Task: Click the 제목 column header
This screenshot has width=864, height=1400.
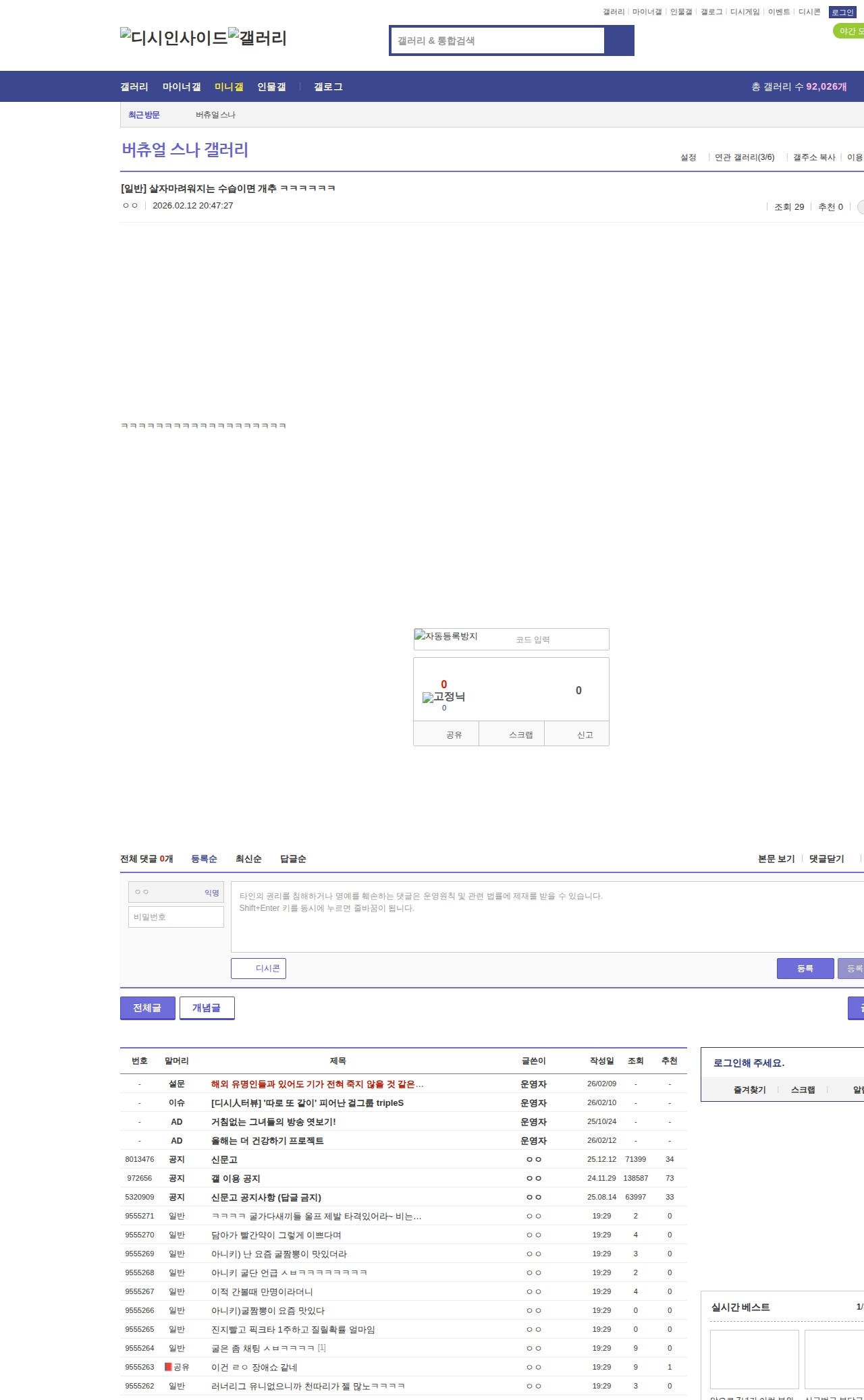Action: coord(337,1061)
